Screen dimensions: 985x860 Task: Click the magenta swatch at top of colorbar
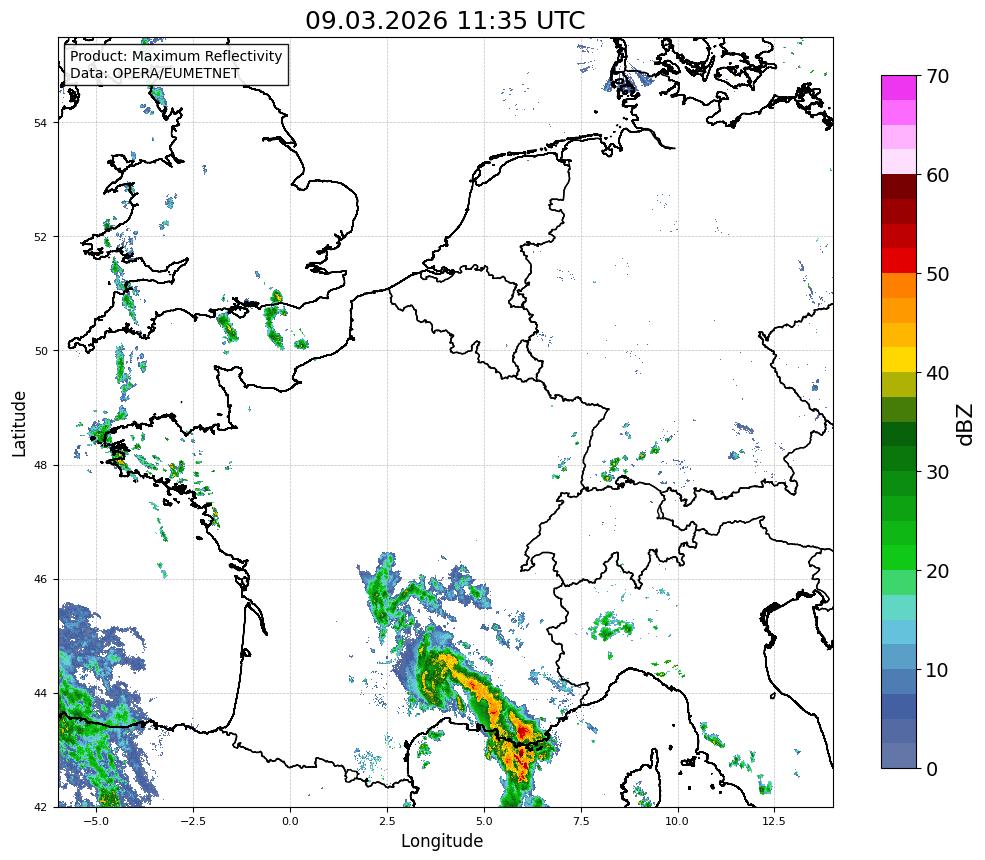(898, 88)
